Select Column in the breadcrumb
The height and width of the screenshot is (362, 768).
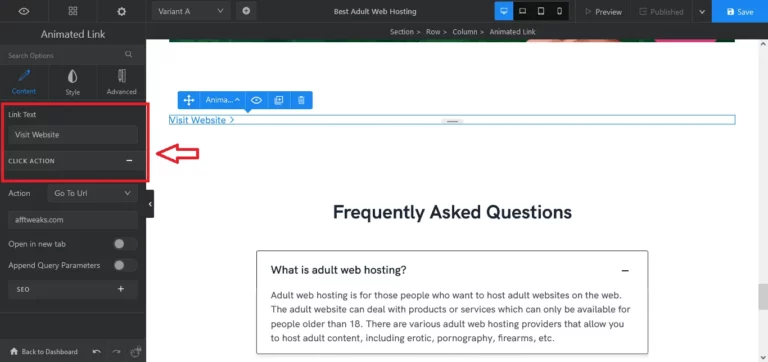[464, 32]
